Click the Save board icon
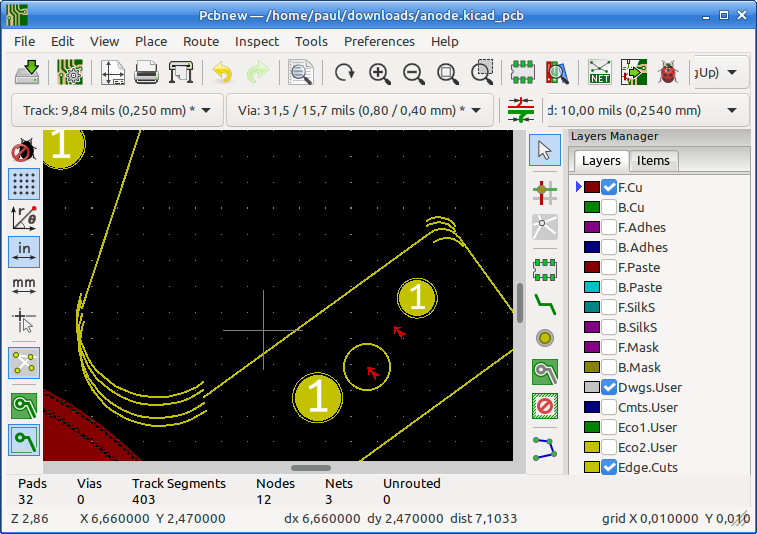The width and height of the screenshot is (757, 534). pos(27,73)
